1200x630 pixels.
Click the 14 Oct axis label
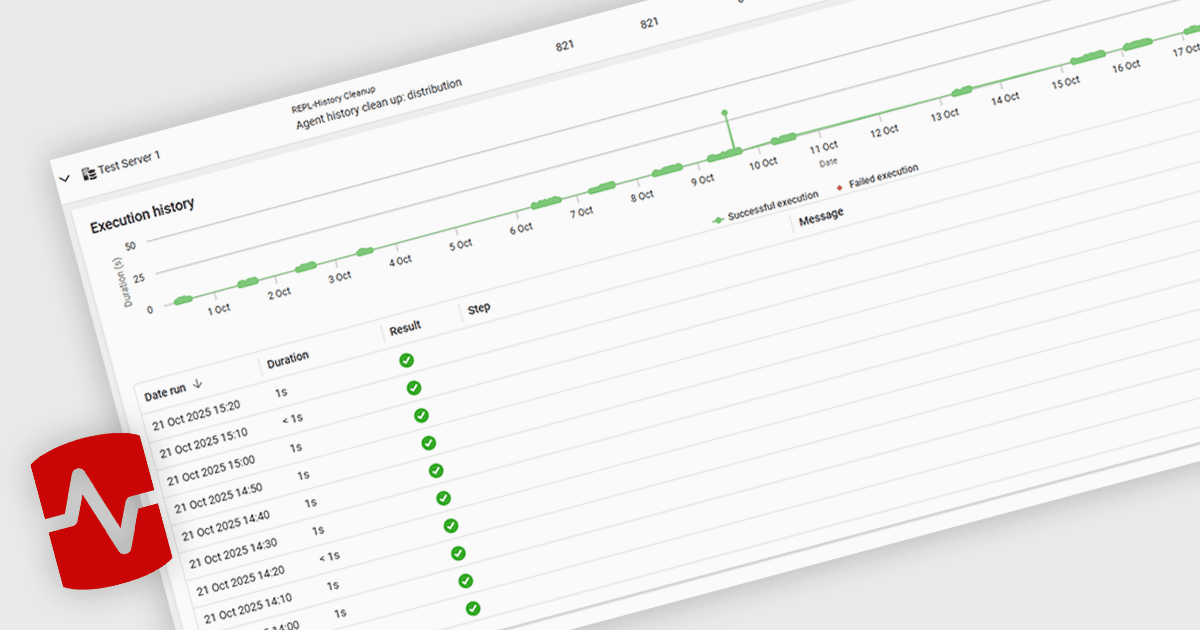coord(1005,99)
